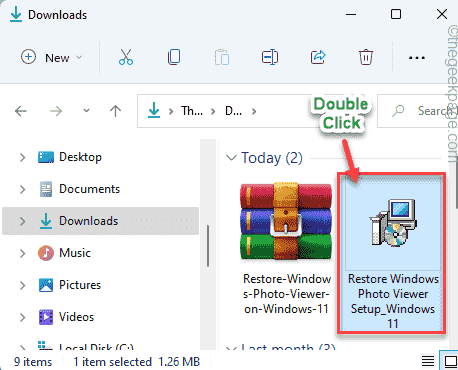Open Documents in navigation pane

(x=89, y=189)
